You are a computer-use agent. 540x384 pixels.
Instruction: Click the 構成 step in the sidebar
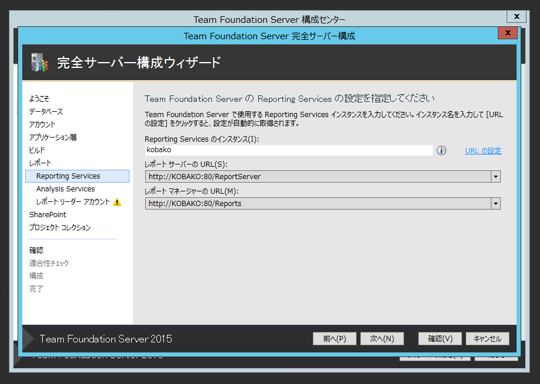36,276
